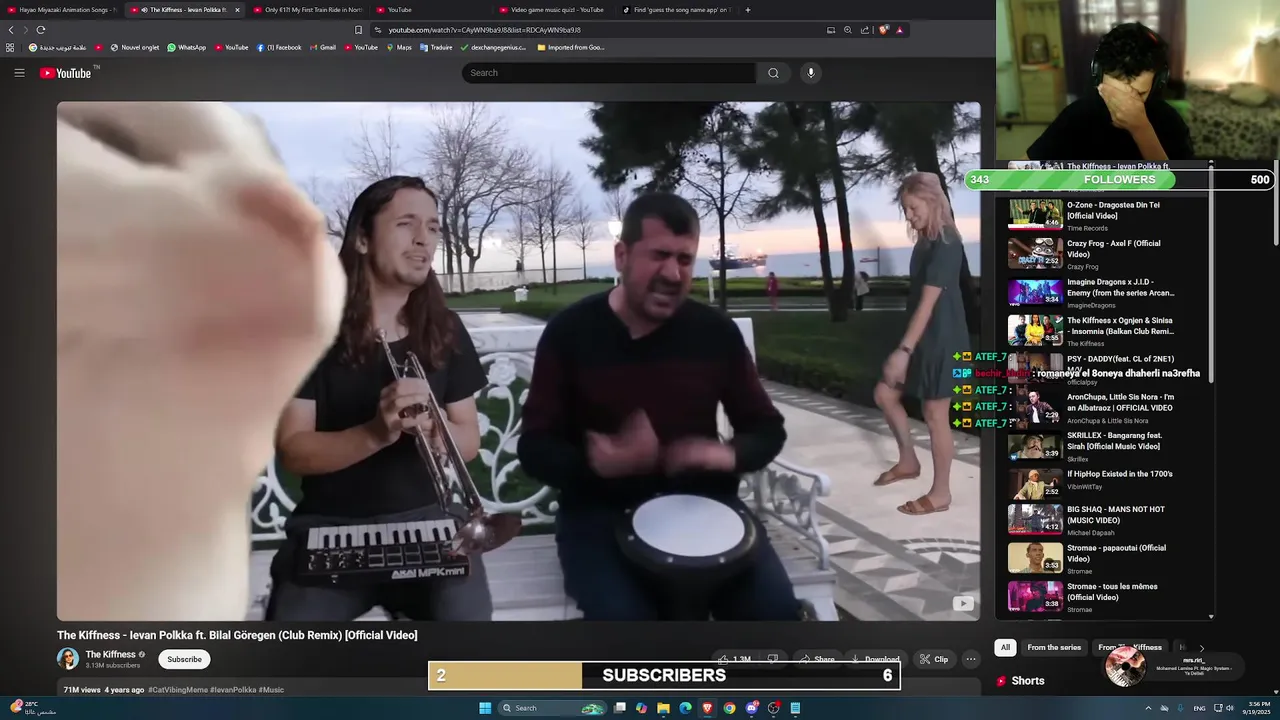
Task: Open the ENG language indicator
Action: [x=1199, y=708]
